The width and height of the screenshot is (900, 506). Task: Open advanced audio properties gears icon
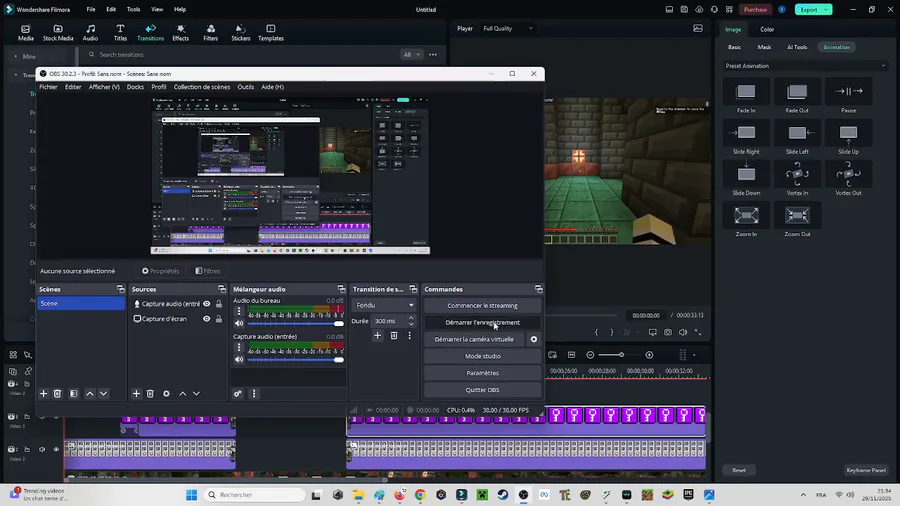pyautogui.click(x=238, y=393)
